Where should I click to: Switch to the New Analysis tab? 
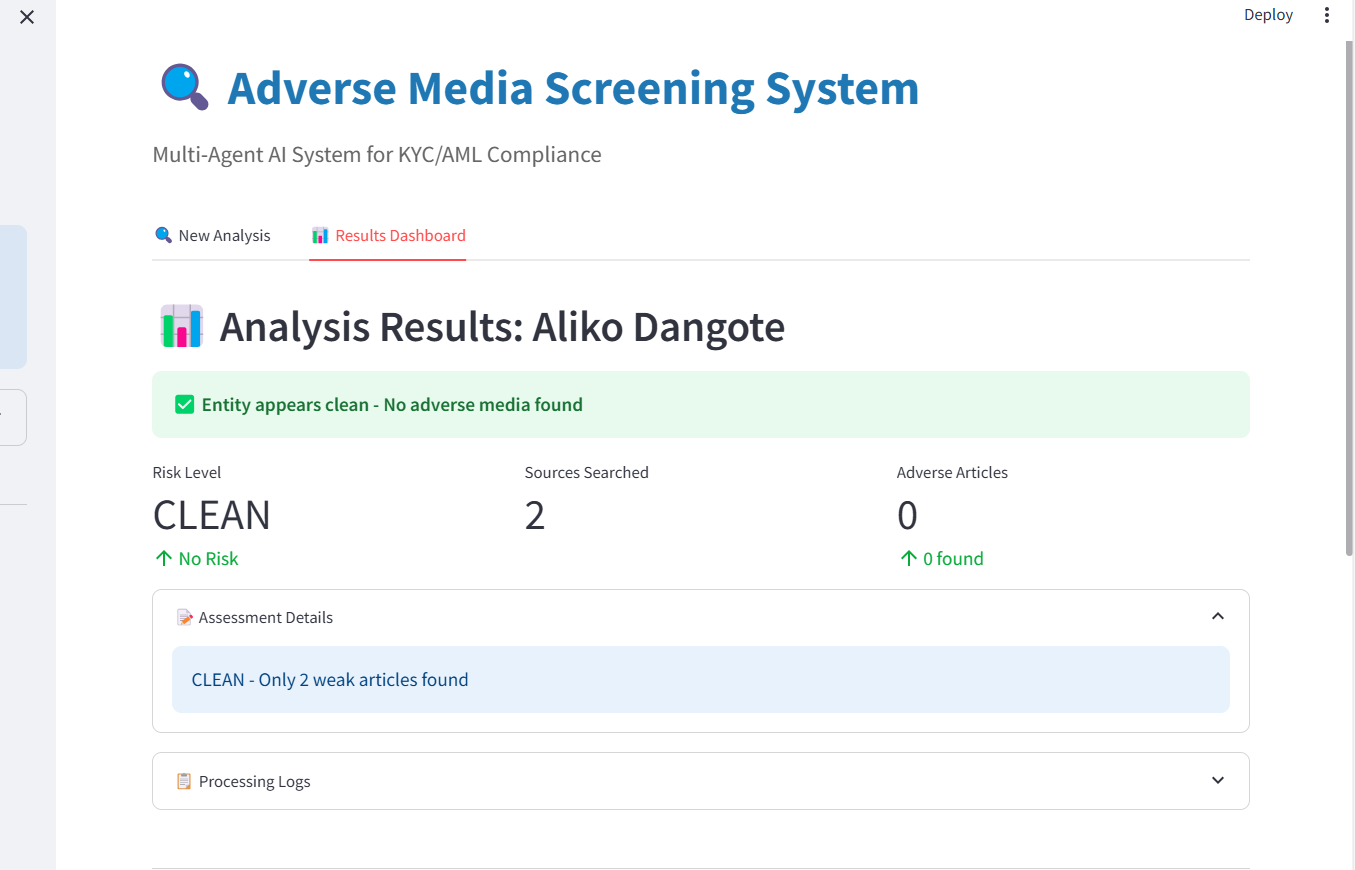pos(212,236)
